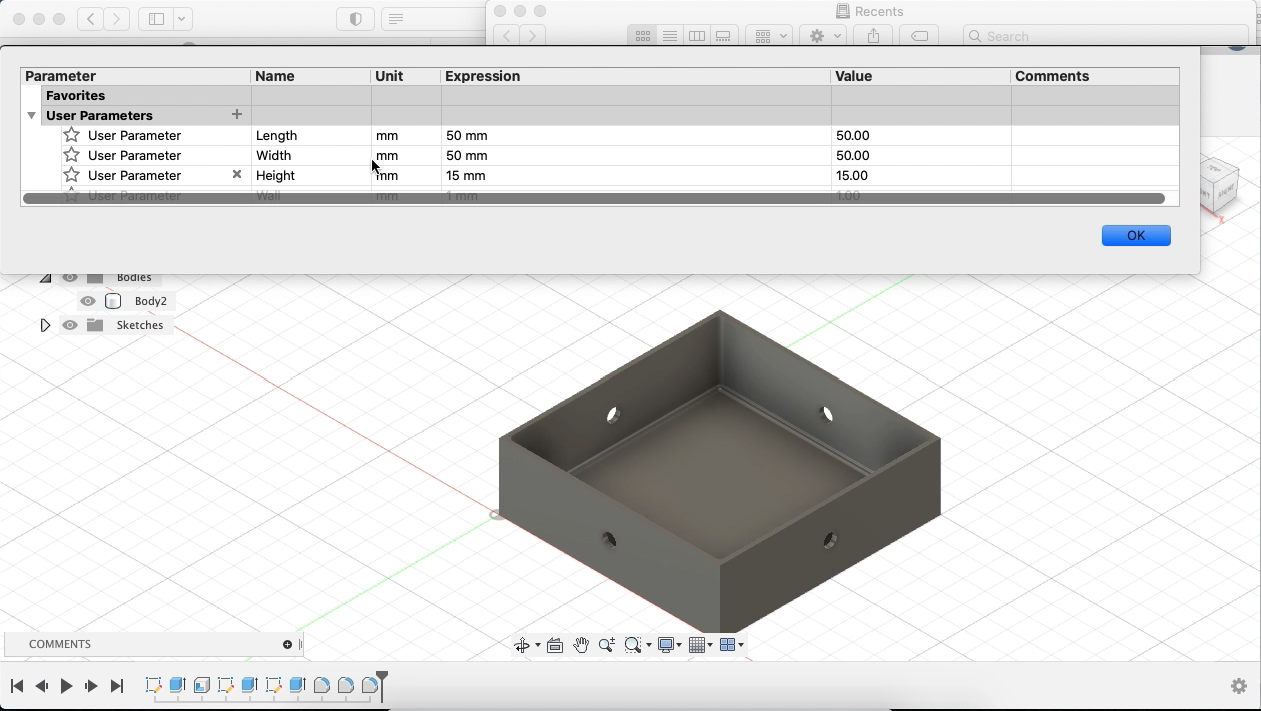Click ViewCube in viewport corner
Screen dimensions: 1261x711
pos(1220,184)
